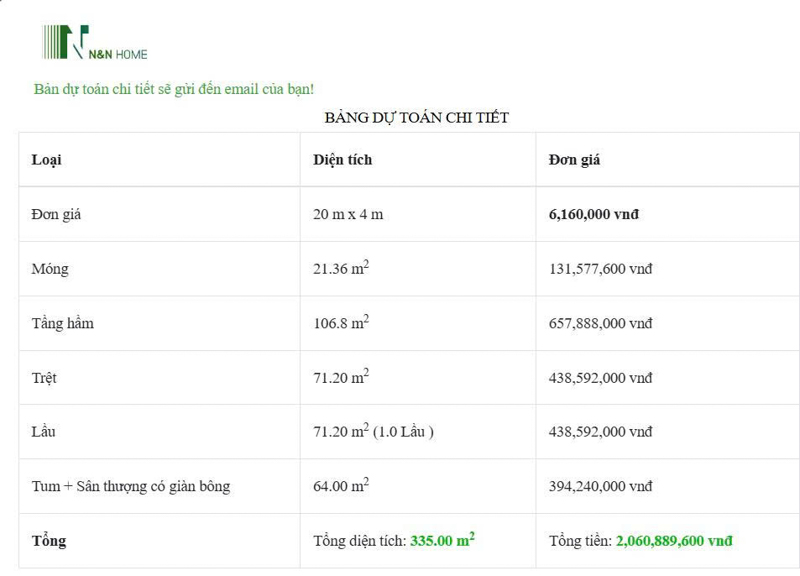Select the Móng row label
Image resolution: width=800 pixels, height=576 pixels.
pyautogui.click(x=50, y=269)
